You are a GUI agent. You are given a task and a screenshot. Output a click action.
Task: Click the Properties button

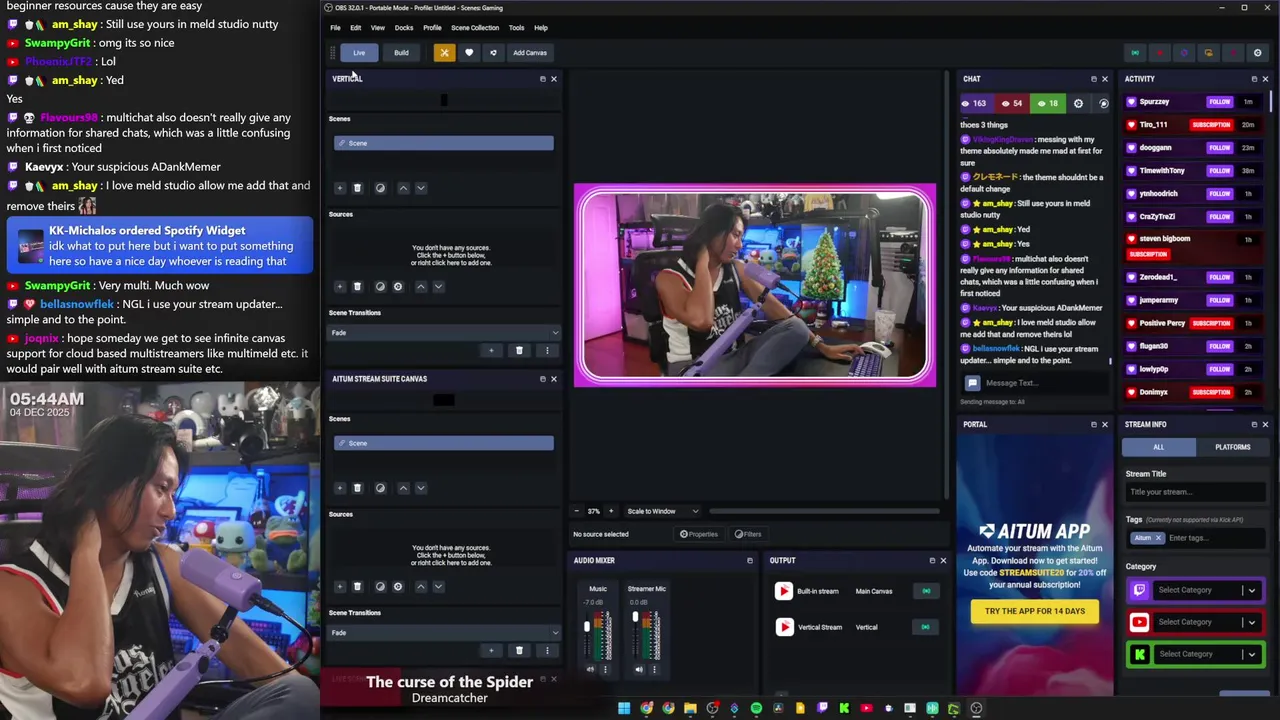coord(699,534)
